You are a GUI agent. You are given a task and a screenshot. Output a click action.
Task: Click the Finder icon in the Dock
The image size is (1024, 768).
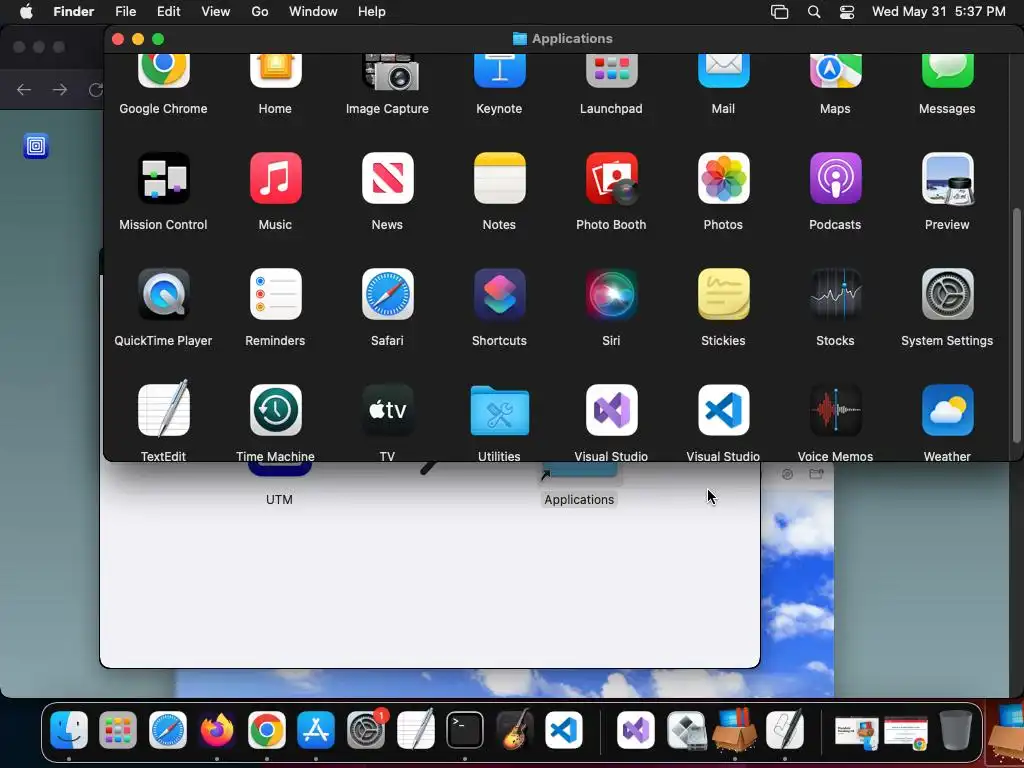tap(69, 730)
